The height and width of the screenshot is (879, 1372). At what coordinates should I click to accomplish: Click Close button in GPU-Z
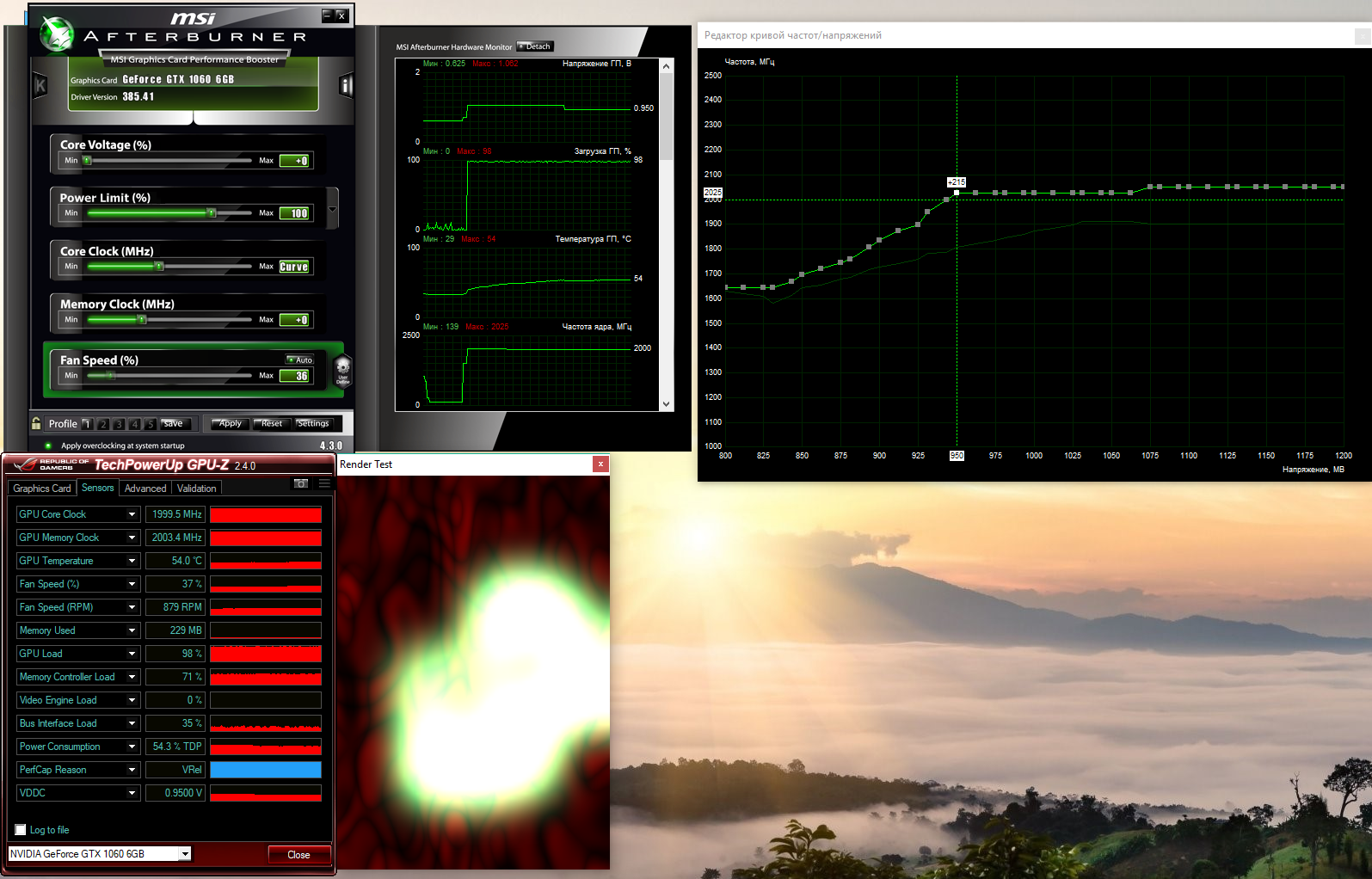(x=298, y=855)
